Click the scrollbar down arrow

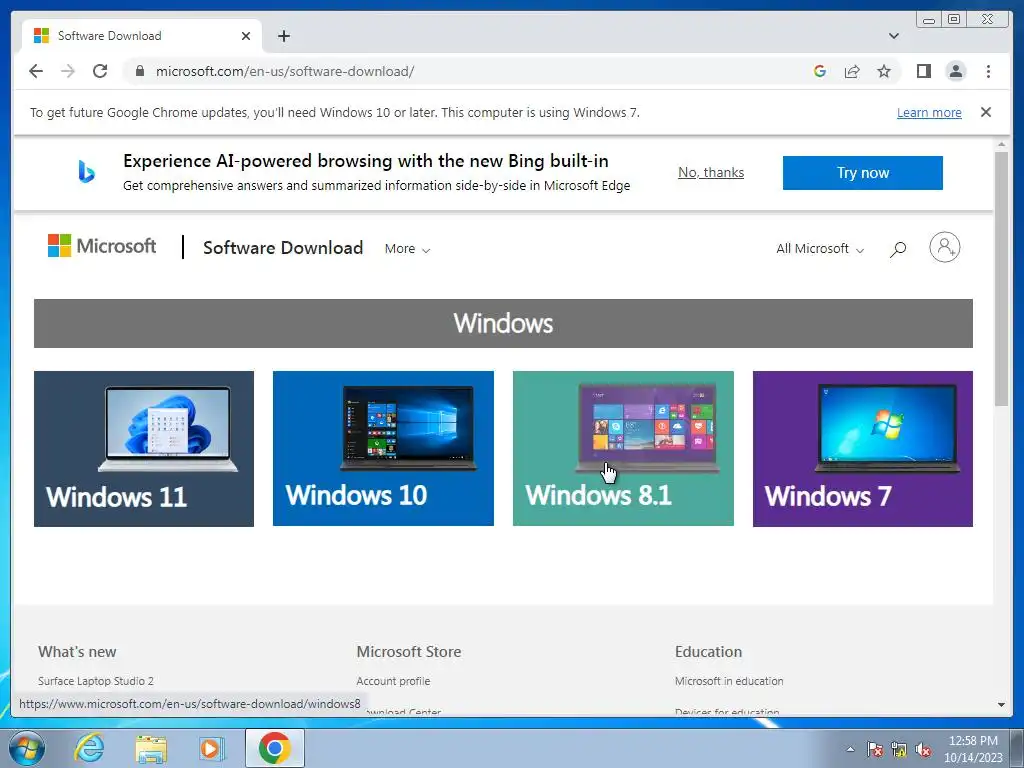pos(1001,705)
